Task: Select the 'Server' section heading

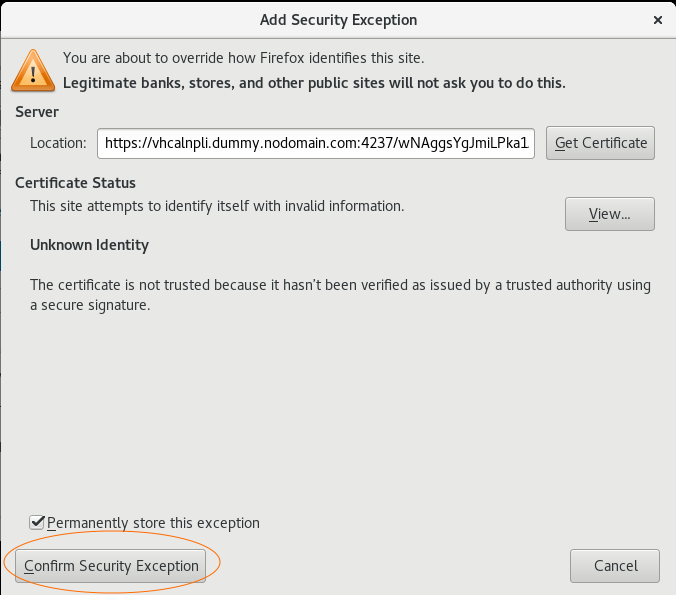Action: click(37, 112)
